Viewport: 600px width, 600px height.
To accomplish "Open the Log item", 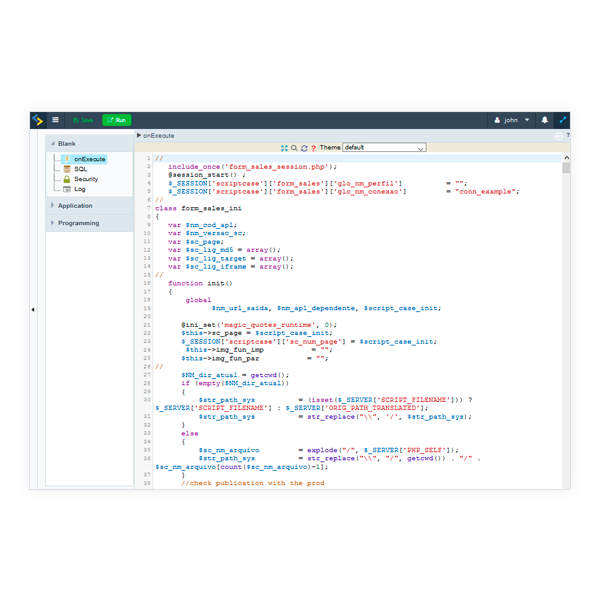I will pos(79,189).
